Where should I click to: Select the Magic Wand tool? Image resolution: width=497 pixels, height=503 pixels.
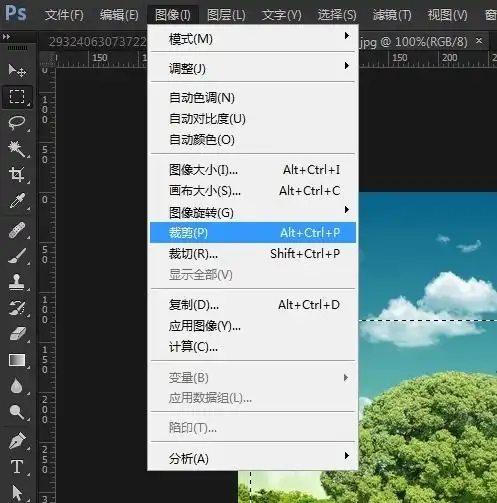point(17,148)
